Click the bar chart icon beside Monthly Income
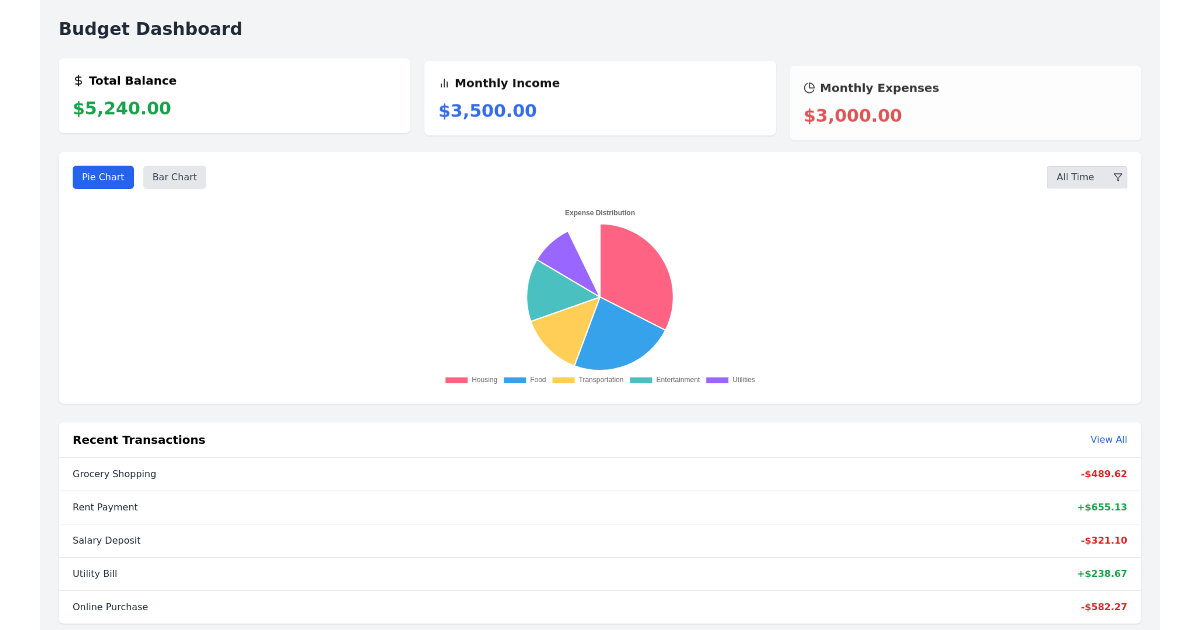This screenshot has width=1200, height=630. (x=443, y=83)
